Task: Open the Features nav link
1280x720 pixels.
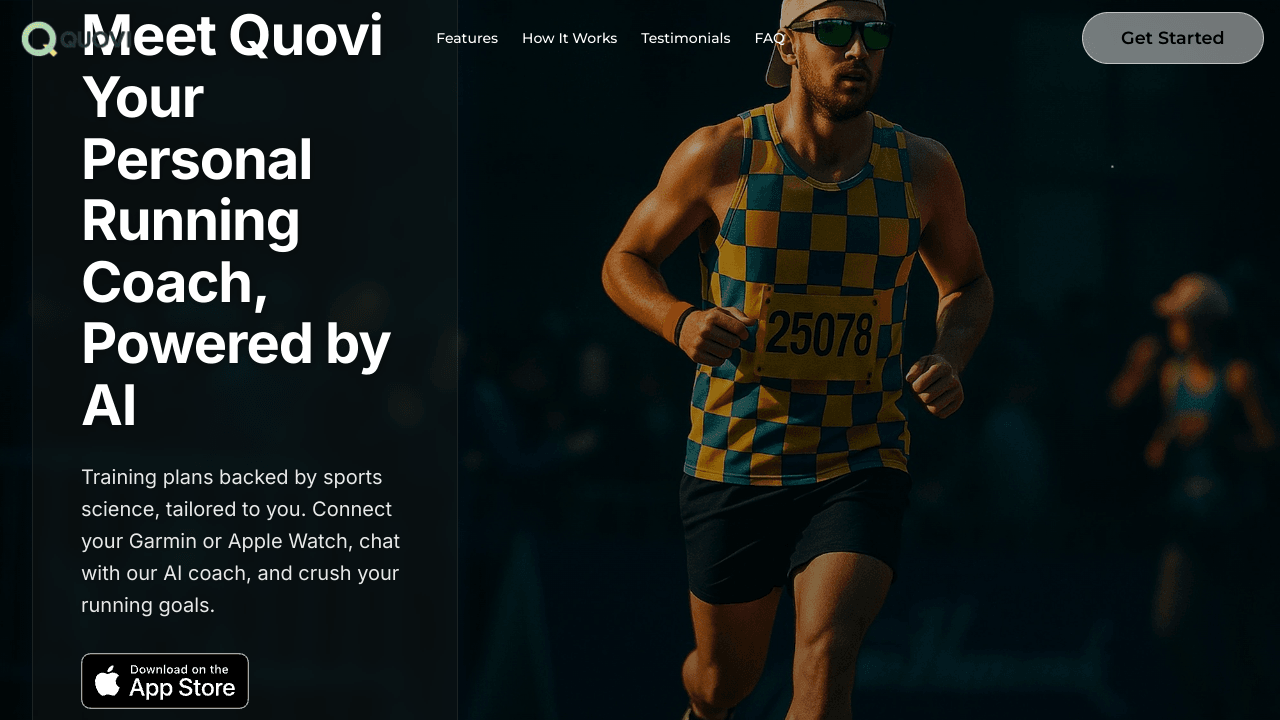Action: pyautogui.click(x=467, y=38)
